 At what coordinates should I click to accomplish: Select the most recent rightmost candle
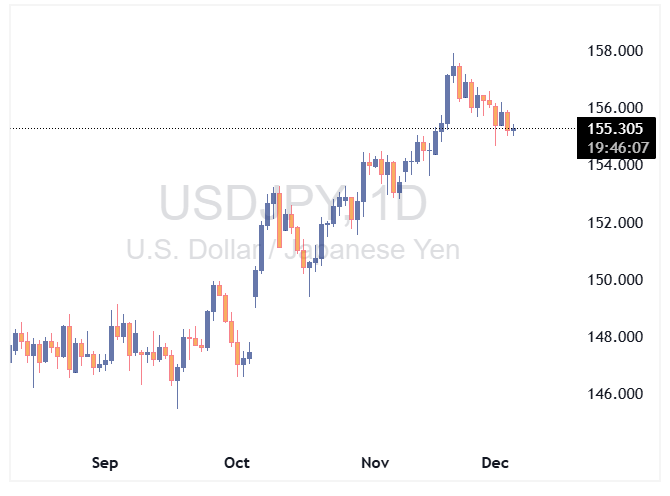[514, 129]
